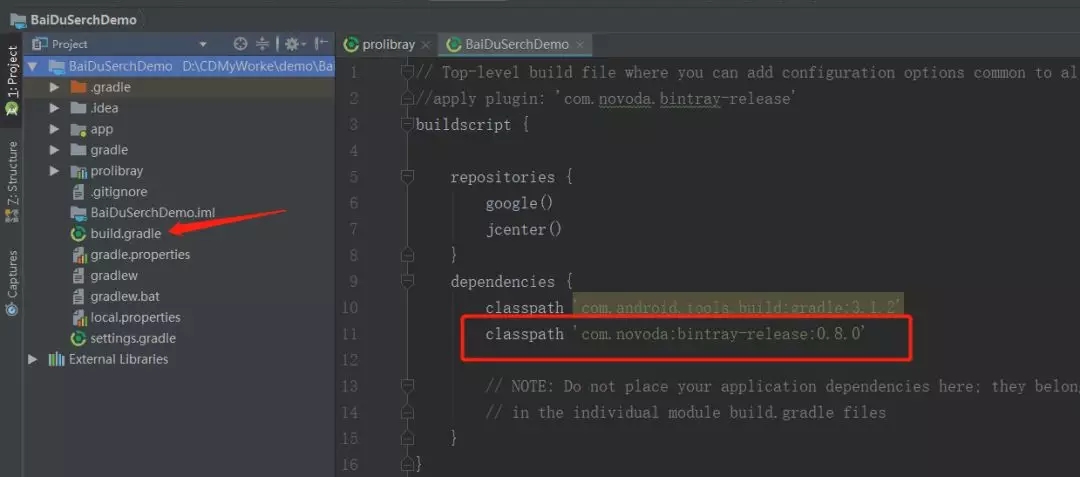Click the .gitignore file icon

coord(79,192)
